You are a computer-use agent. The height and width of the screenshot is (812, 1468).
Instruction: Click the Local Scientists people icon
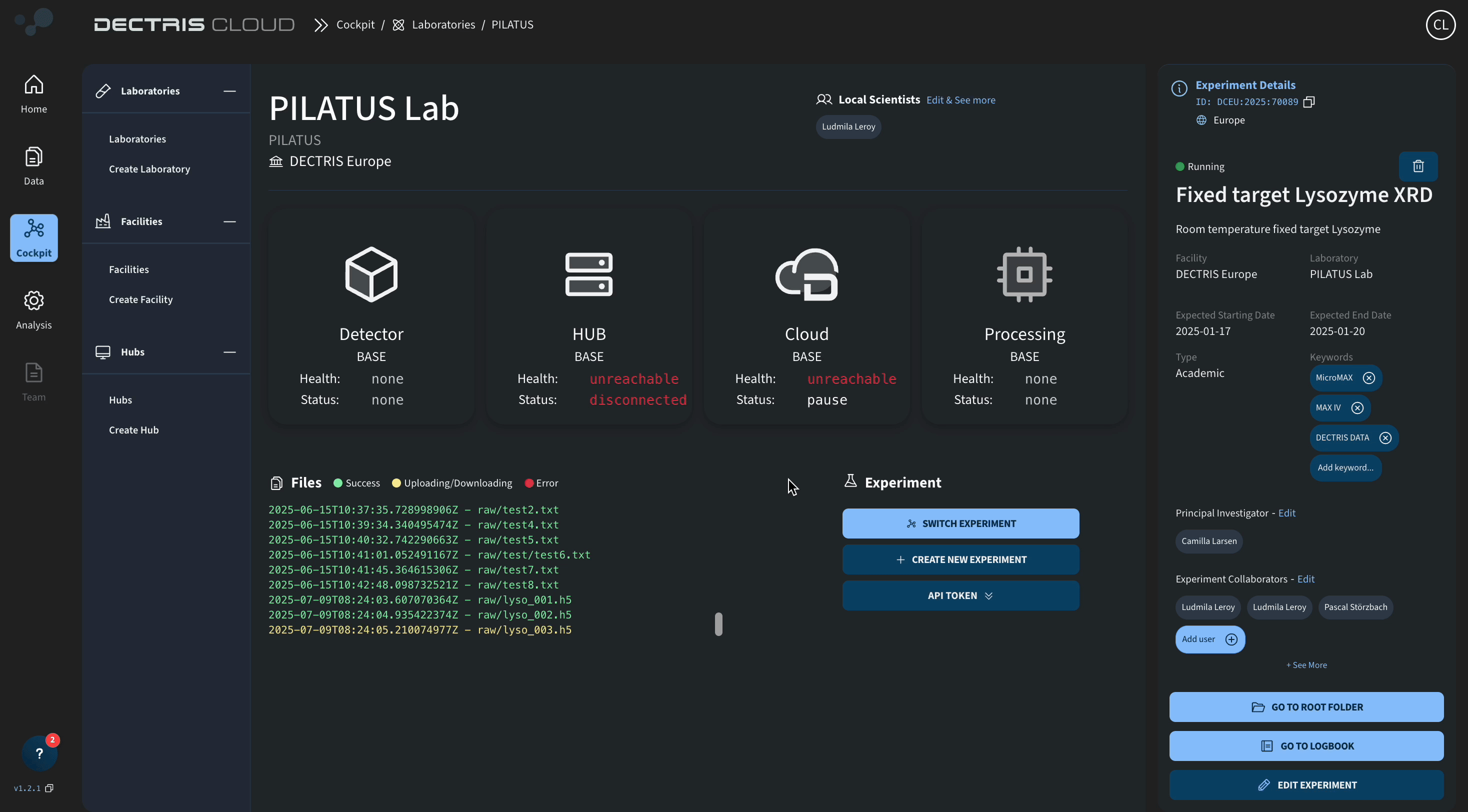(823, 99)
